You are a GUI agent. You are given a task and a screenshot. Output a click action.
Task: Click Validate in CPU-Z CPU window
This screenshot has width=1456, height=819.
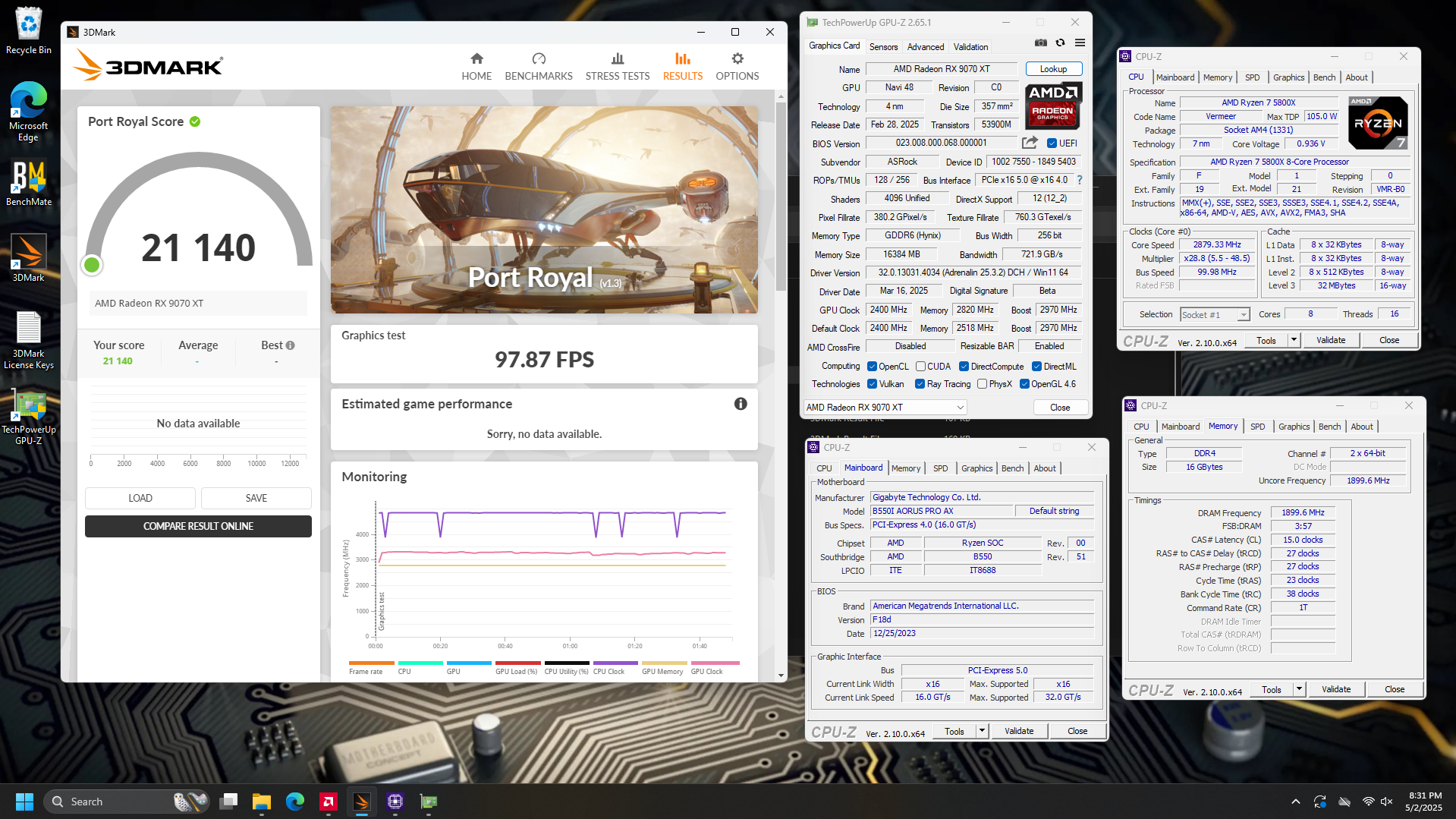click(x=1331, y=340)
